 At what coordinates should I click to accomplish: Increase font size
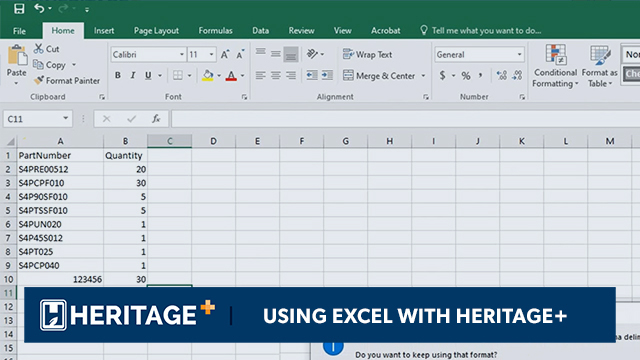click(x=225, y=55)
